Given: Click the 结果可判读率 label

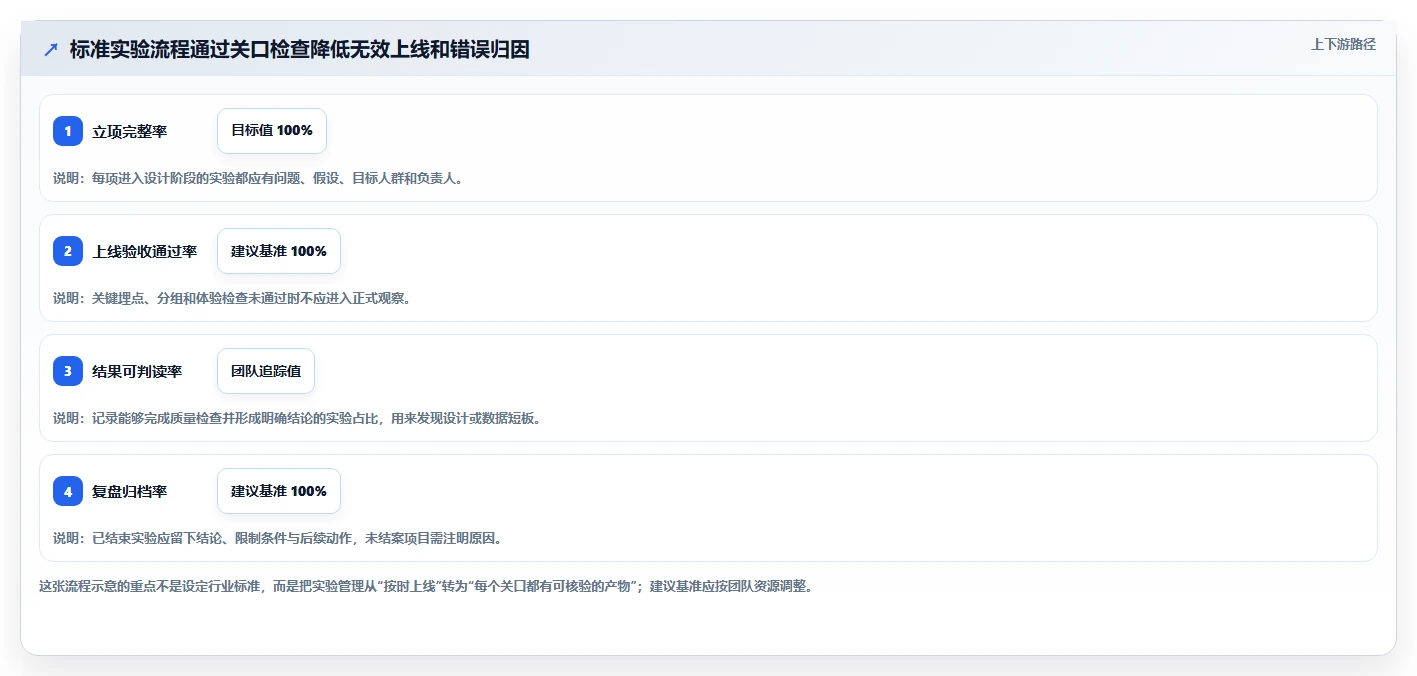Looking at the screenshot, I should [x=137, y=371].
